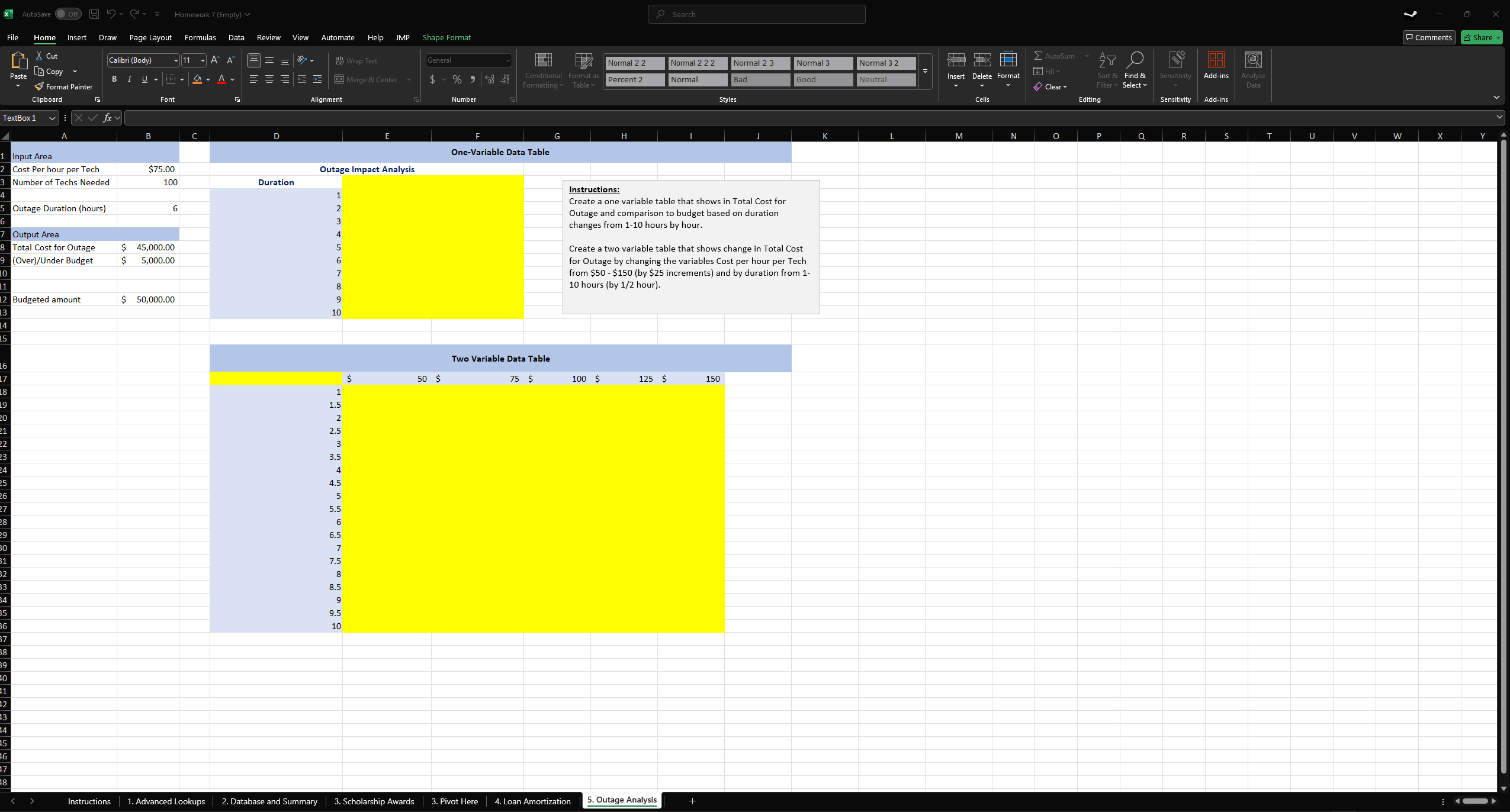Open Conditional Formatting options
The height and width of the screenshot is (812, 1510).
pyautogui.click(x=542, y=71)
